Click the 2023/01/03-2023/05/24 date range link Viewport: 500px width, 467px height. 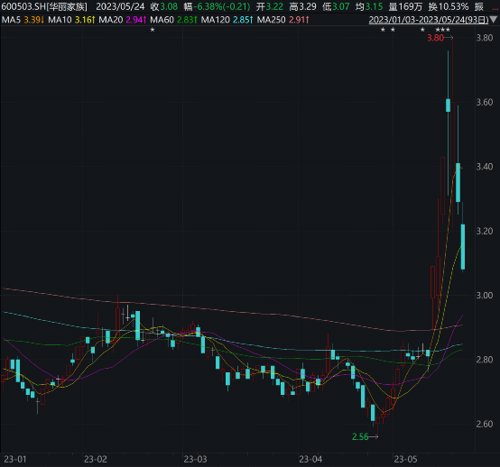[428, 20]
